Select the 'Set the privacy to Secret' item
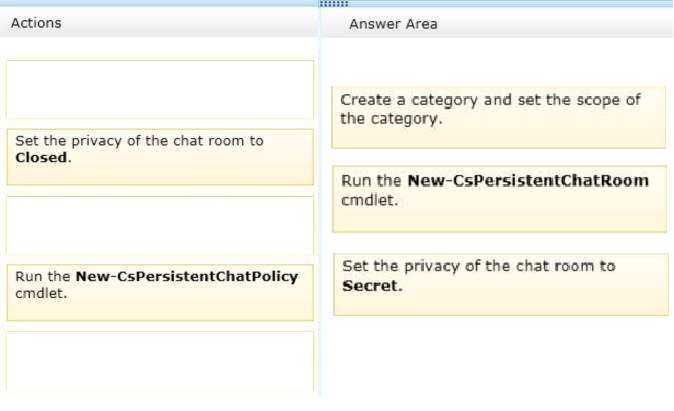674x411 pixels. pyautogui.click(x=501, y=285)
